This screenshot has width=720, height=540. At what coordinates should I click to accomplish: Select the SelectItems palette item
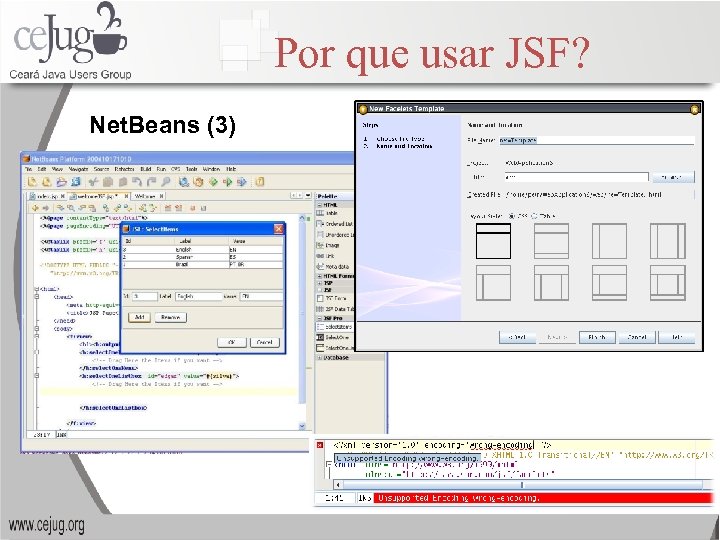click(335, 327)
